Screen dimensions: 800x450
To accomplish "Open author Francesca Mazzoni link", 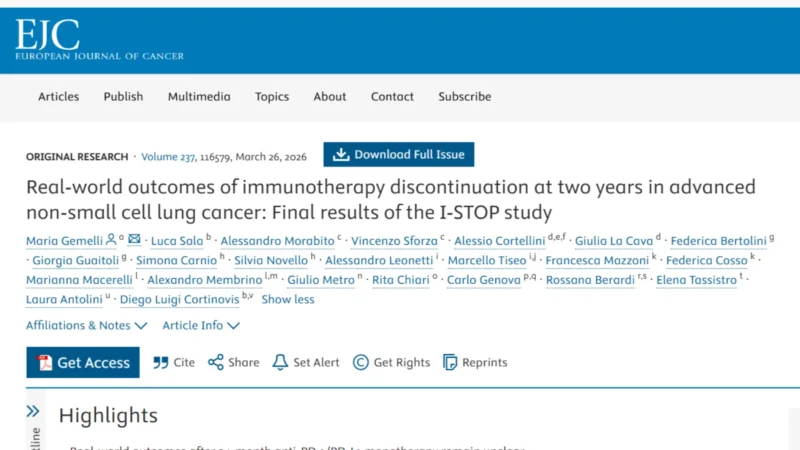I will pos(597,260).
